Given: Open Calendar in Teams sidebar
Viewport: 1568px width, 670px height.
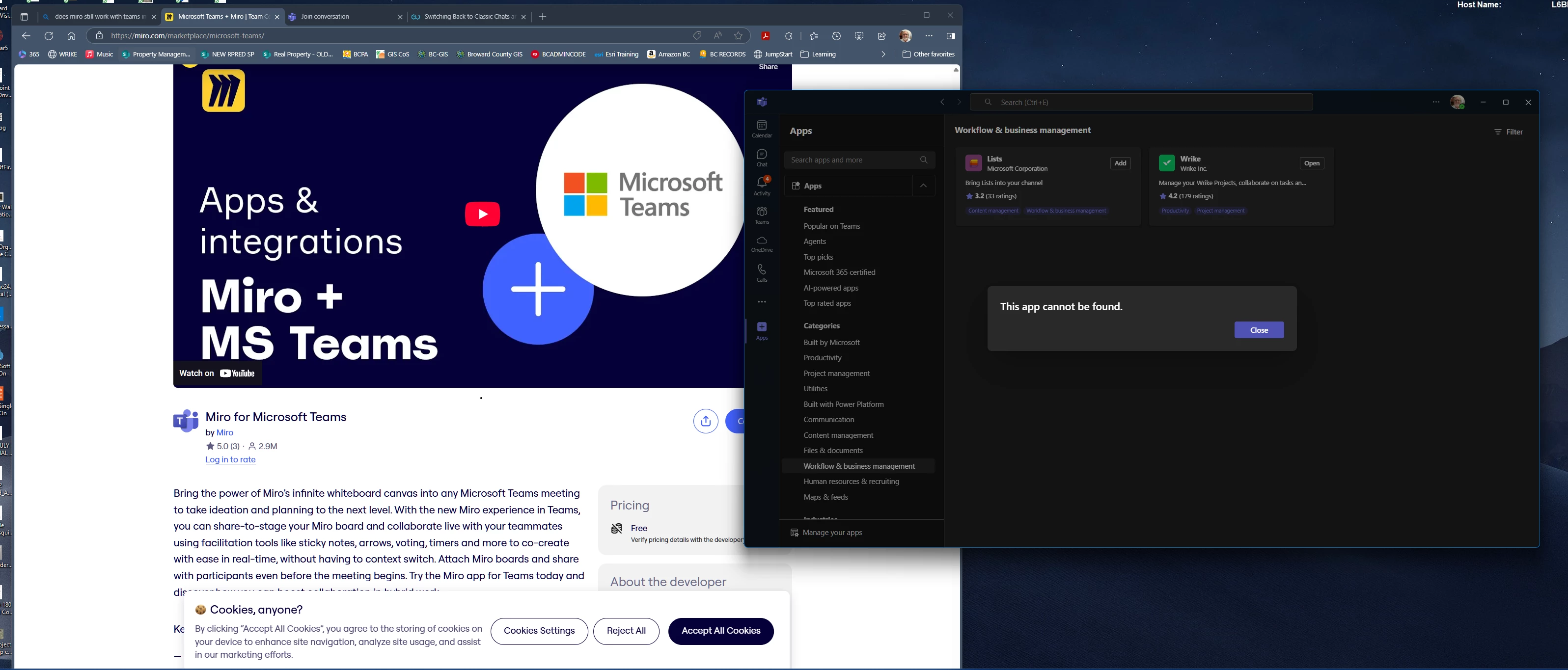Looking at the screenshot, I should (x=762, y=129).
